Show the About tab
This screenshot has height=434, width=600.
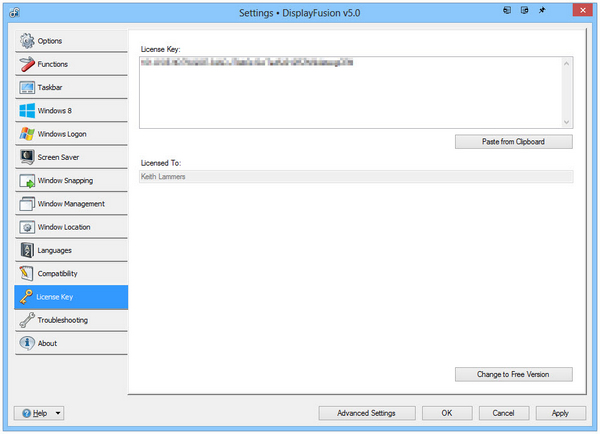coord(71,343)
